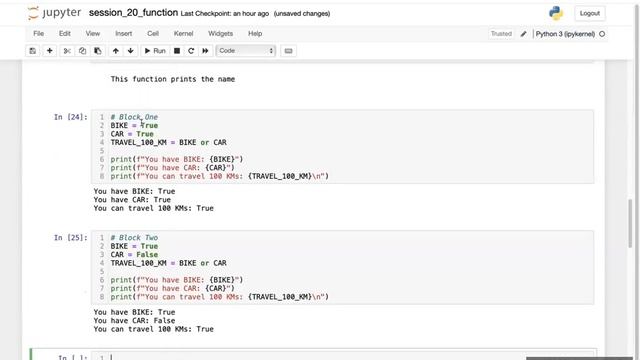
Task: Click the In [24] prompt
Action: click(71, 117)
